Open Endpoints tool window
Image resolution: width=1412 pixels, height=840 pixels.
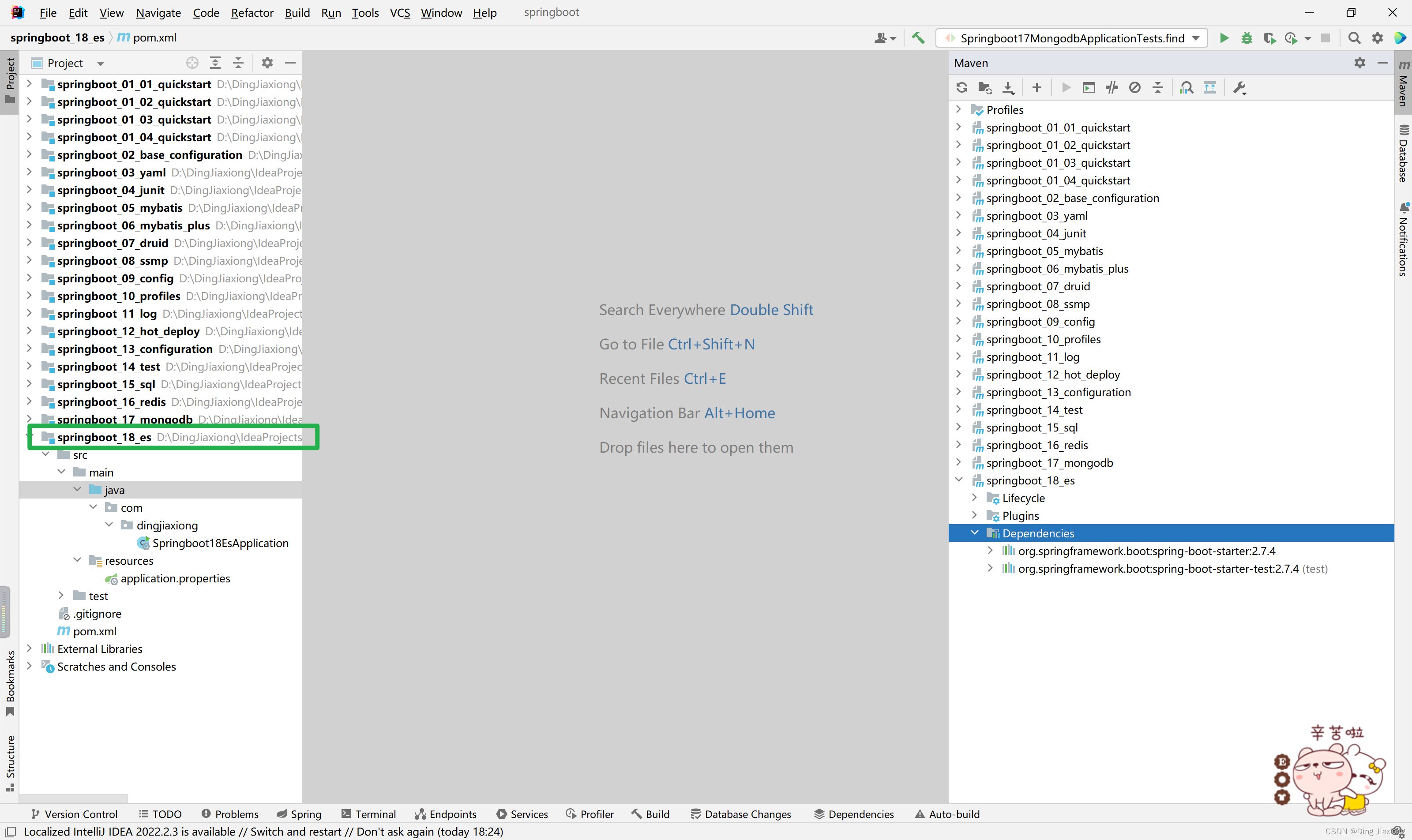click(446, 814)
